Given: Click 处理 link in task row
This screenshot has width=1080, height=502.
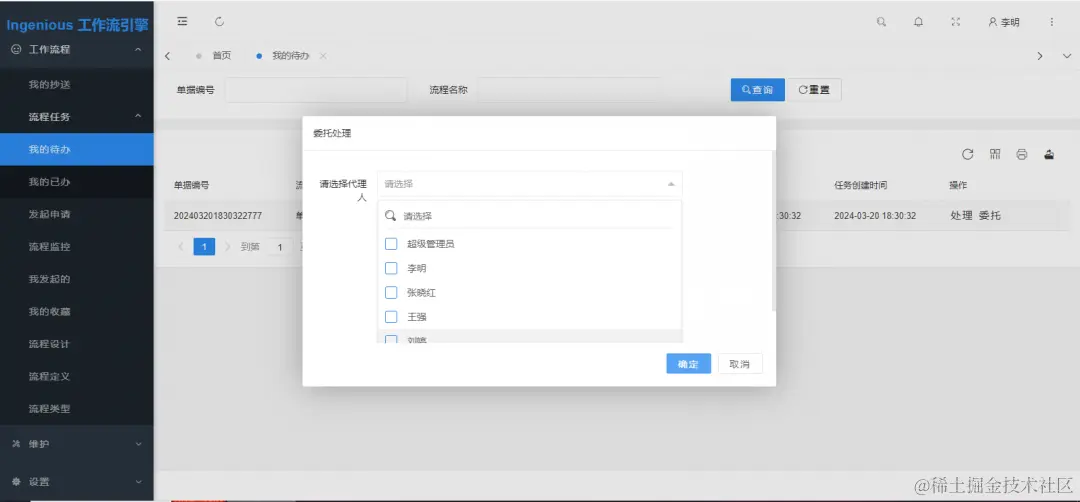Looking at the screenshot, I should tap(961, 216).
